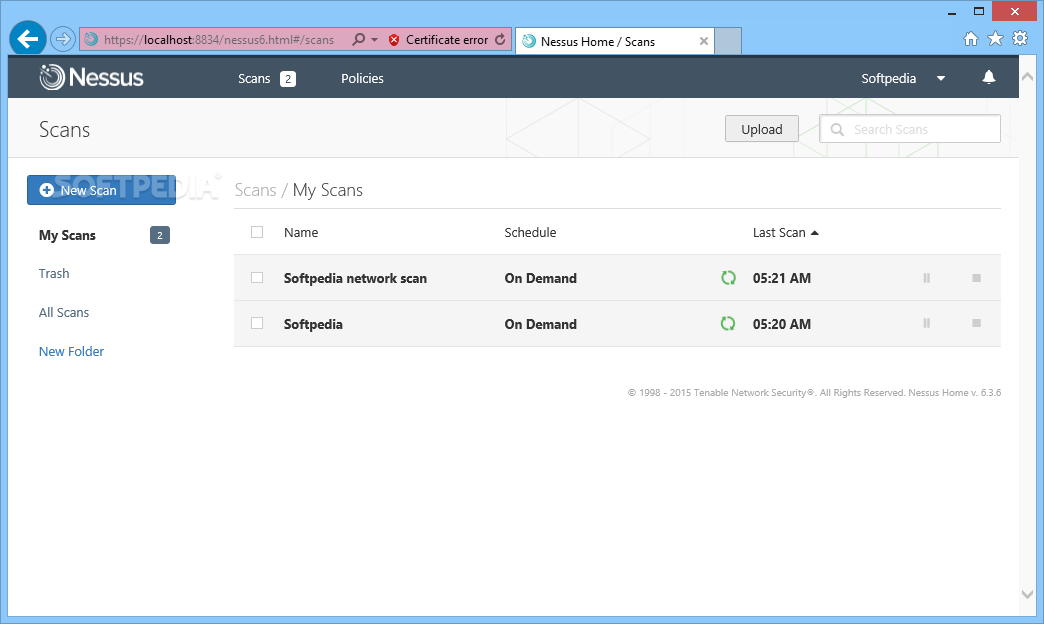Go forward with browser forward arrow
1044x624 pixels.
(x=63, y=39)
